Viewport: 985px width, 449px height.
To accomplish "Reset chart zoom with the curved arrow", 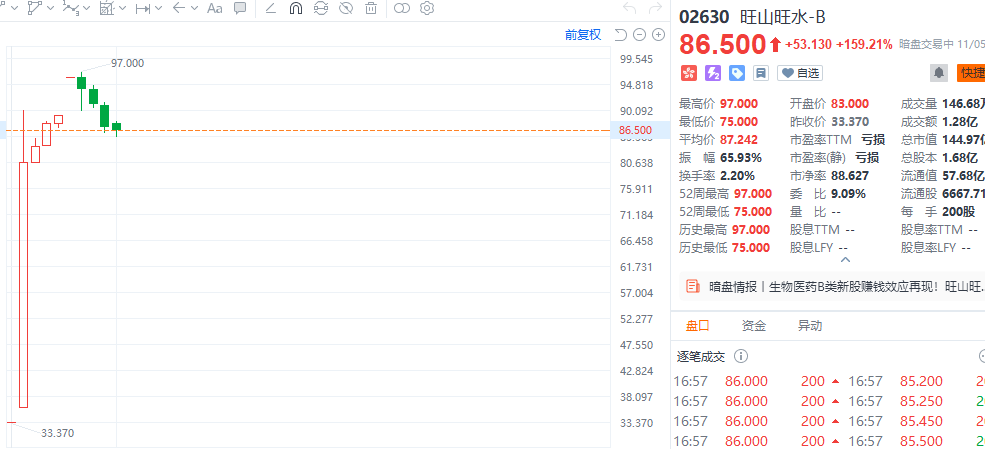I will 620,35.
